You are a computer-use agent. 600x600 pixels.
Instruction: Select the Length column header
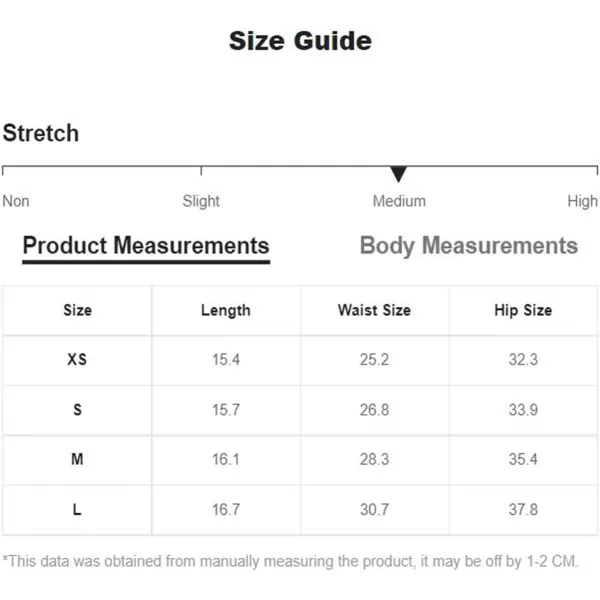tap(226, 310)
